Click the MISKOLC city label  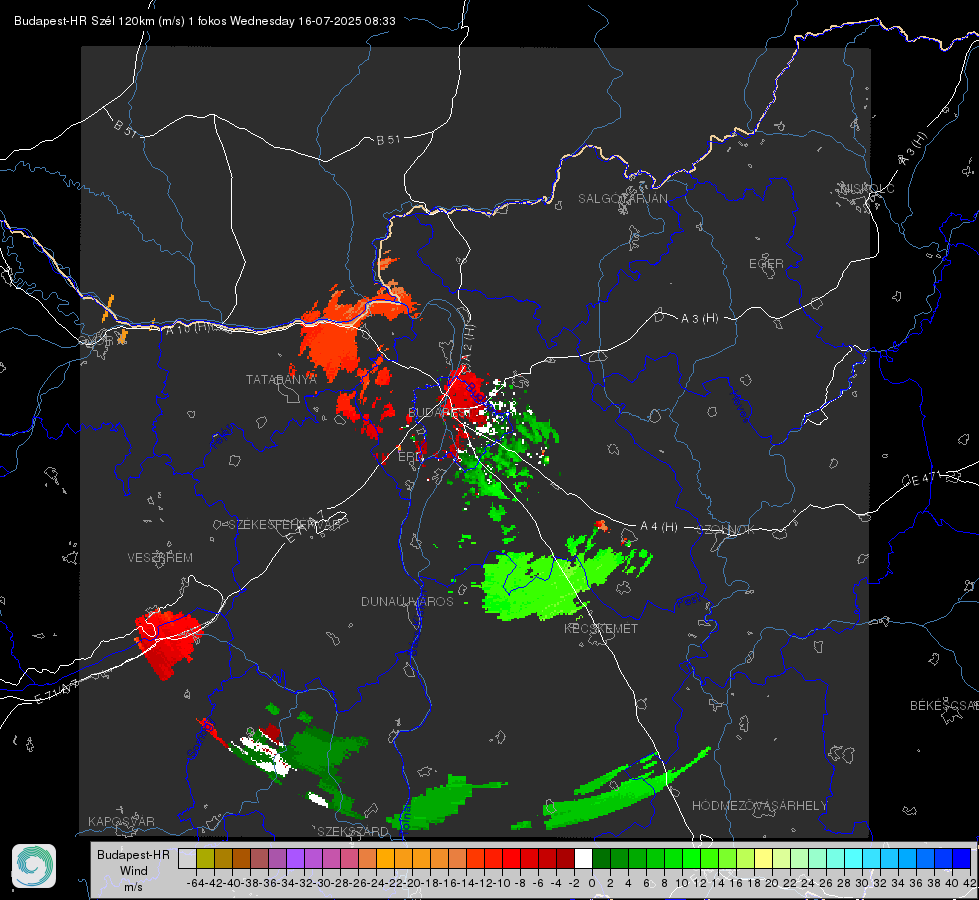867,188
